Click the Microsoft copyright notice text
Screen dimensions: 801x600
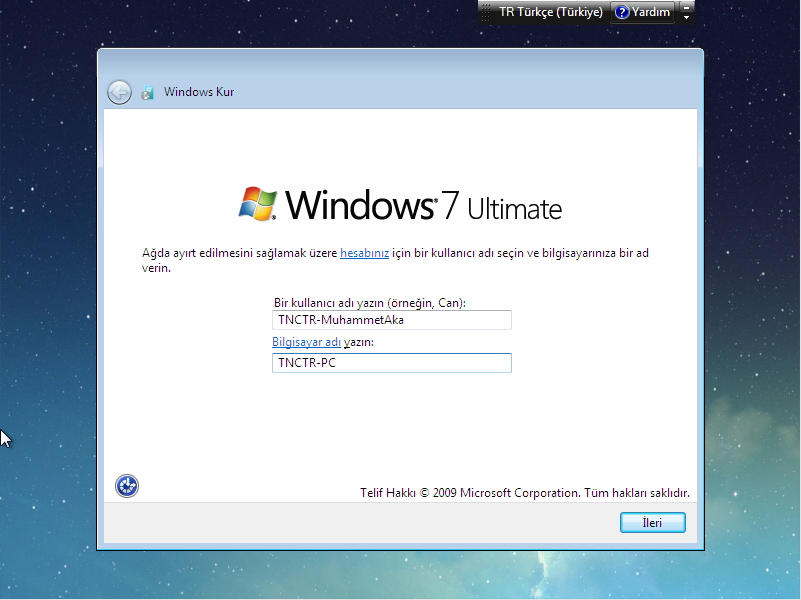[524, 493]
